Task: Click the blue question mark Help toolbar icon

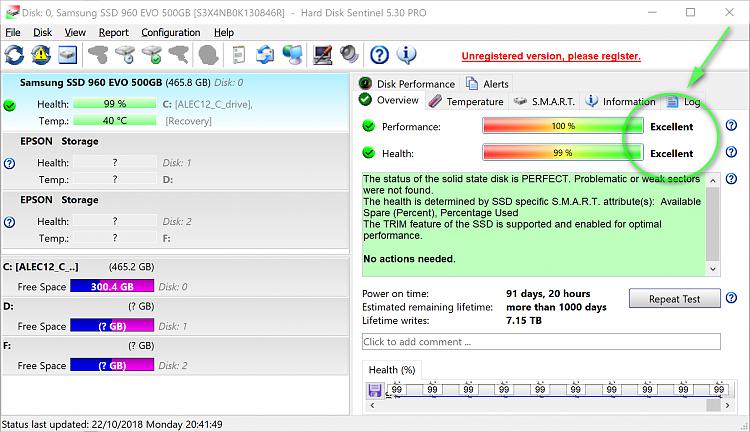Action: pyautogui.click(x=379, y=55)
